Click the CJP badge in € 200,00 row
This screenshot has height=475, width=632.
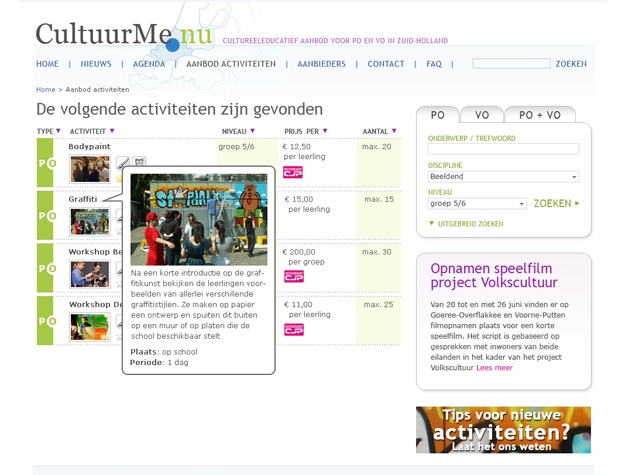coord(294,277)
